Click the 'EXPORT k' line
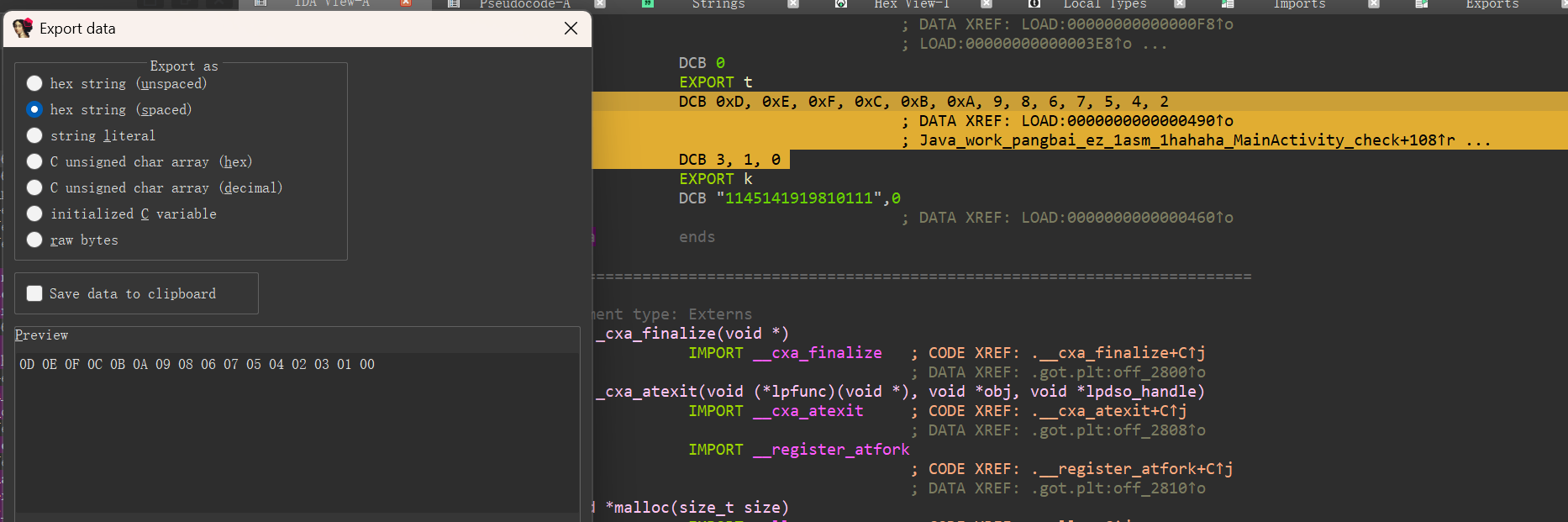 (716, 179)
